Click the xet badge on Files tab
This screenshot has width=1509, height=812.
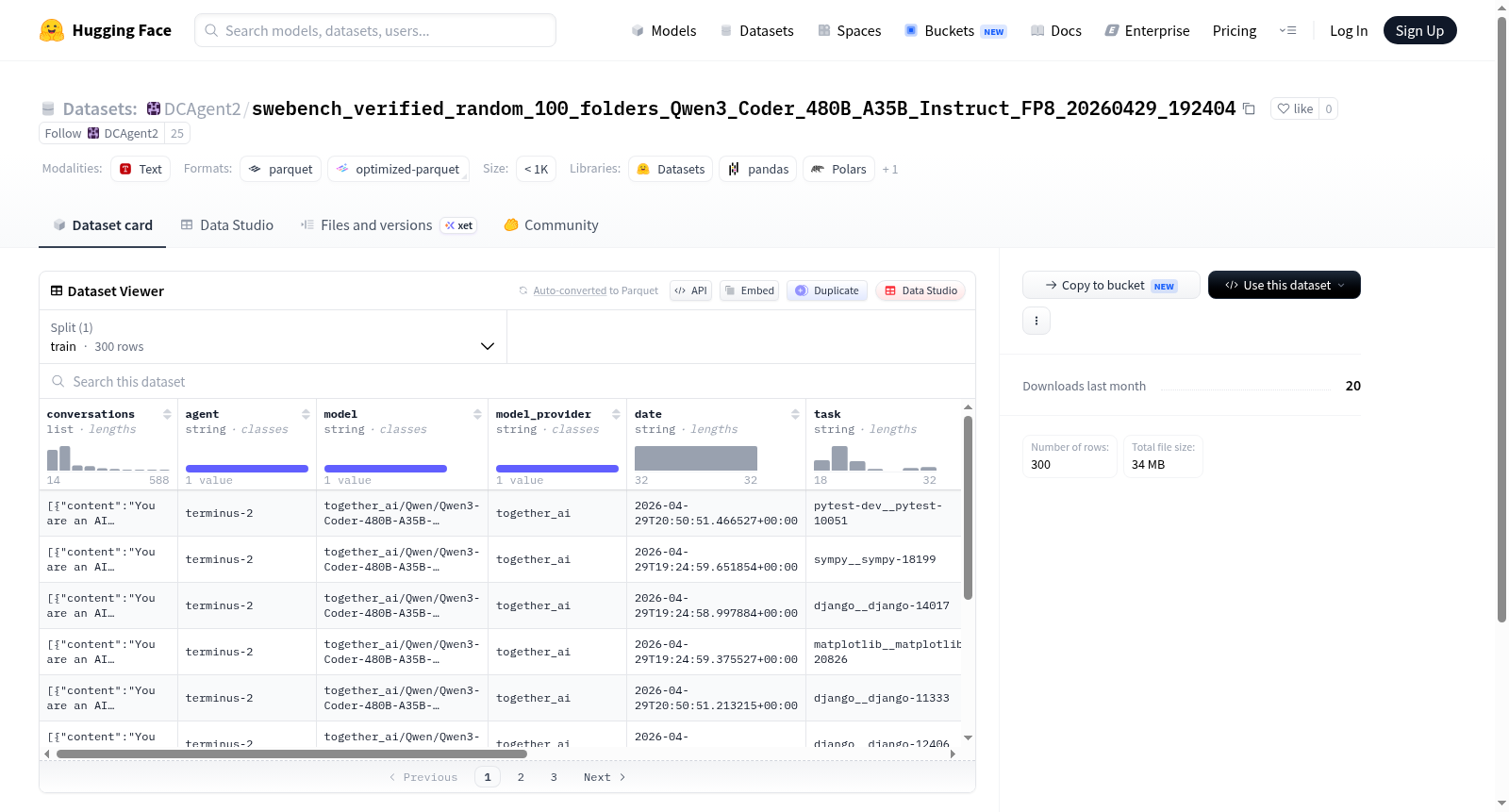tap(459, 225)
